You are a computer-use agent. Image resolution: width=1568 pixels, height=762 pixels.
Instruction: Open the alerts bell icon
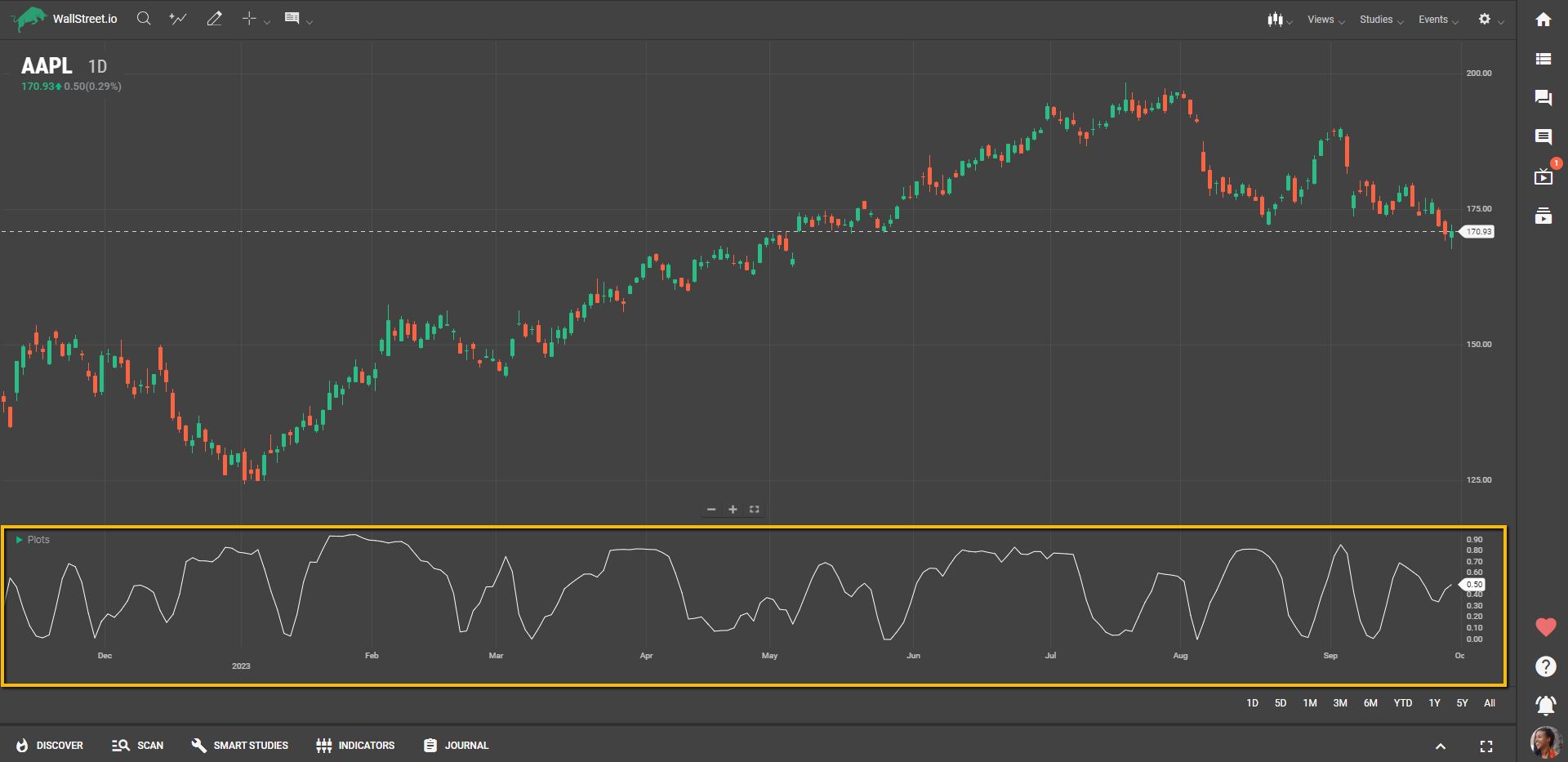(1546, 705)
